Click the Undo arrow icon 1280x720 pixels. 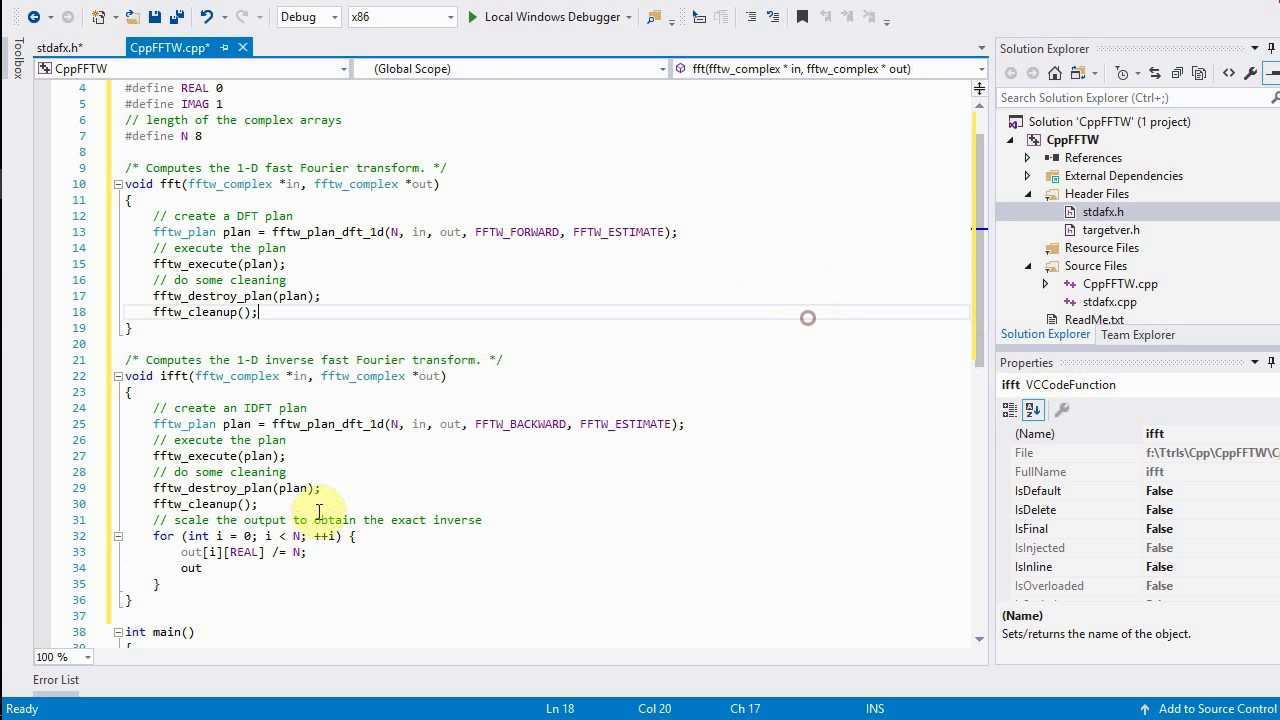207,17
